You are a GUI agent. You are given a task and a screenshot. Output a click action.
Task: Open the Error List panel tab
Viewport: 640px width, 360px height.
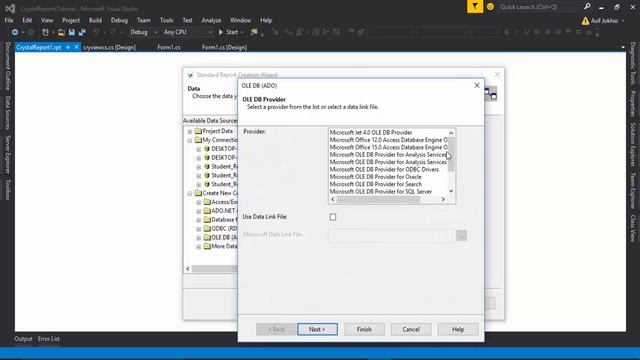click(x=49, y=339)
